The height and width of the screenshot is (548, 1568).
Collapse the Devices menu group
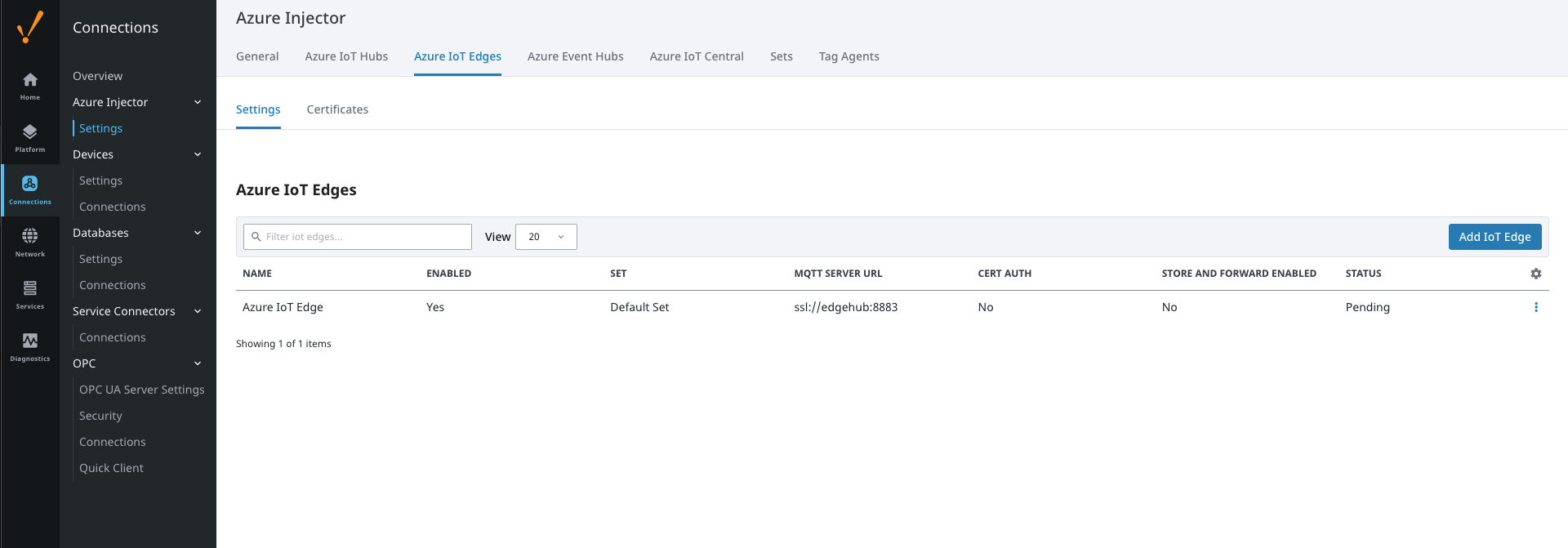(x=197, y=154)
